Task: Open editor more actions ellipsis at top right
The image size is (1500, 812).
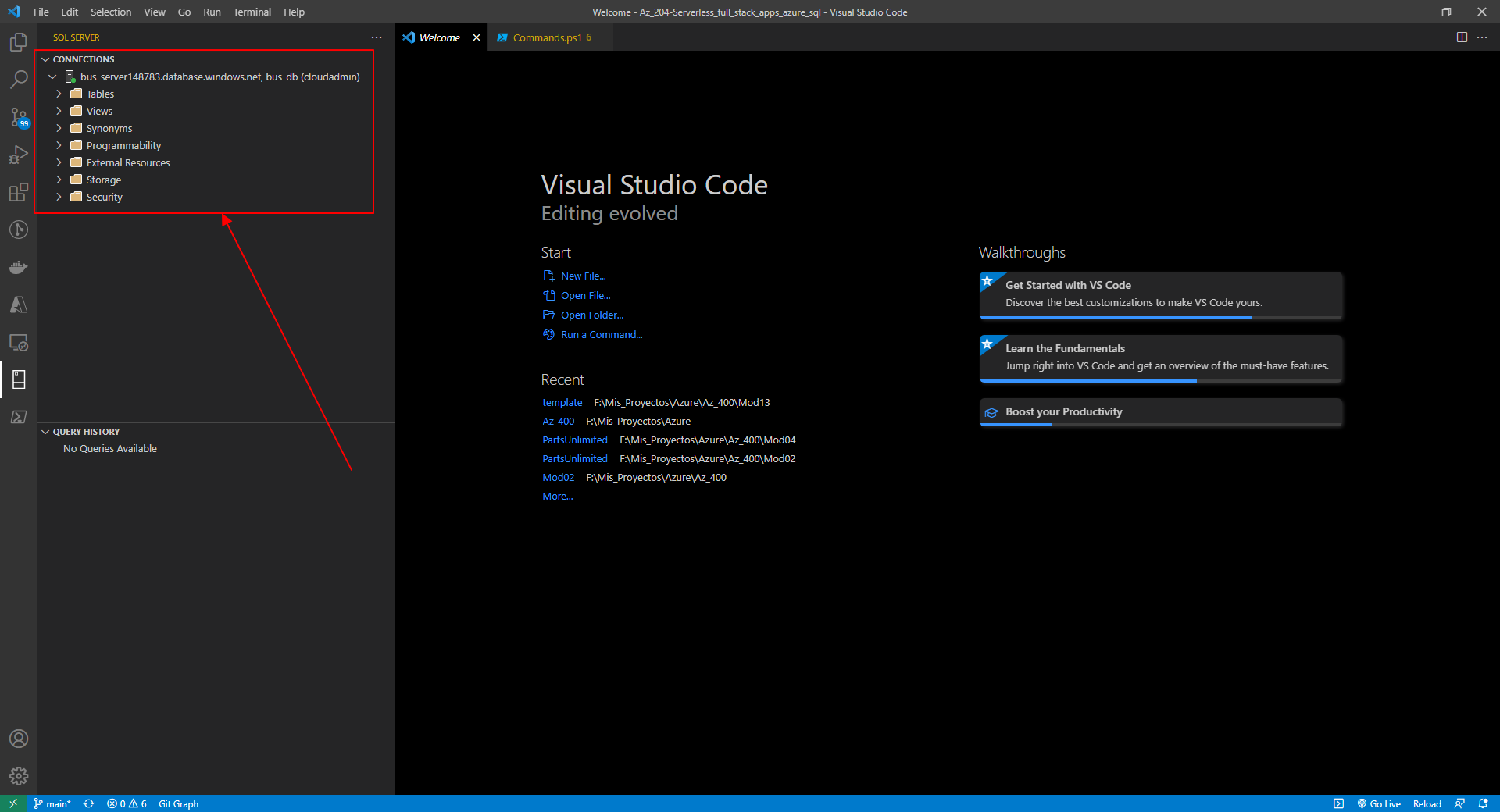Action: [x=1482, y=37]
